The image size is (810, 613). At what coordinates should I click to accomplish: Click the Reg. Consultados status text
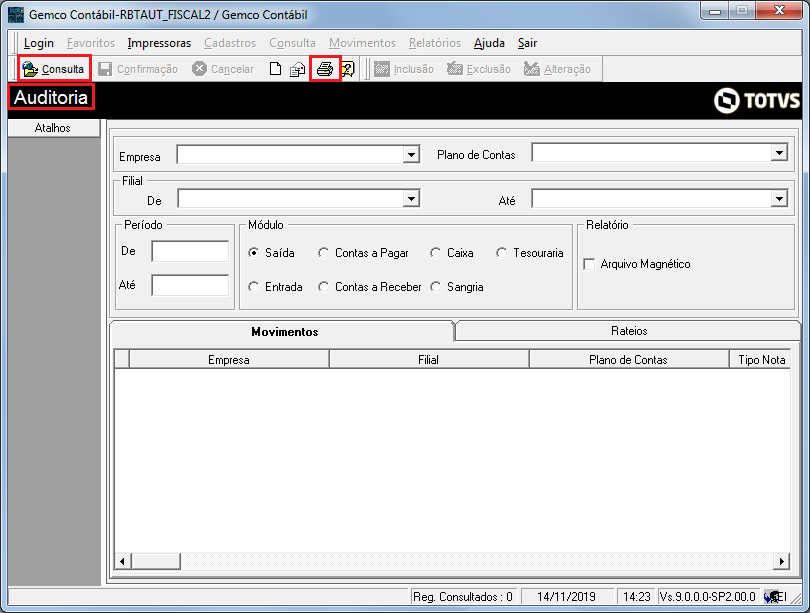click(x=463, y=597)
